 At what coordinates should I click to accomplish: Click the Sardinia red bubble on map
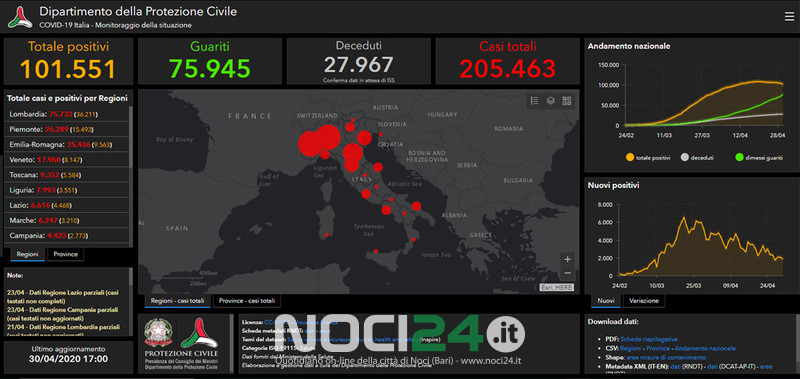(x=327, y=235)
